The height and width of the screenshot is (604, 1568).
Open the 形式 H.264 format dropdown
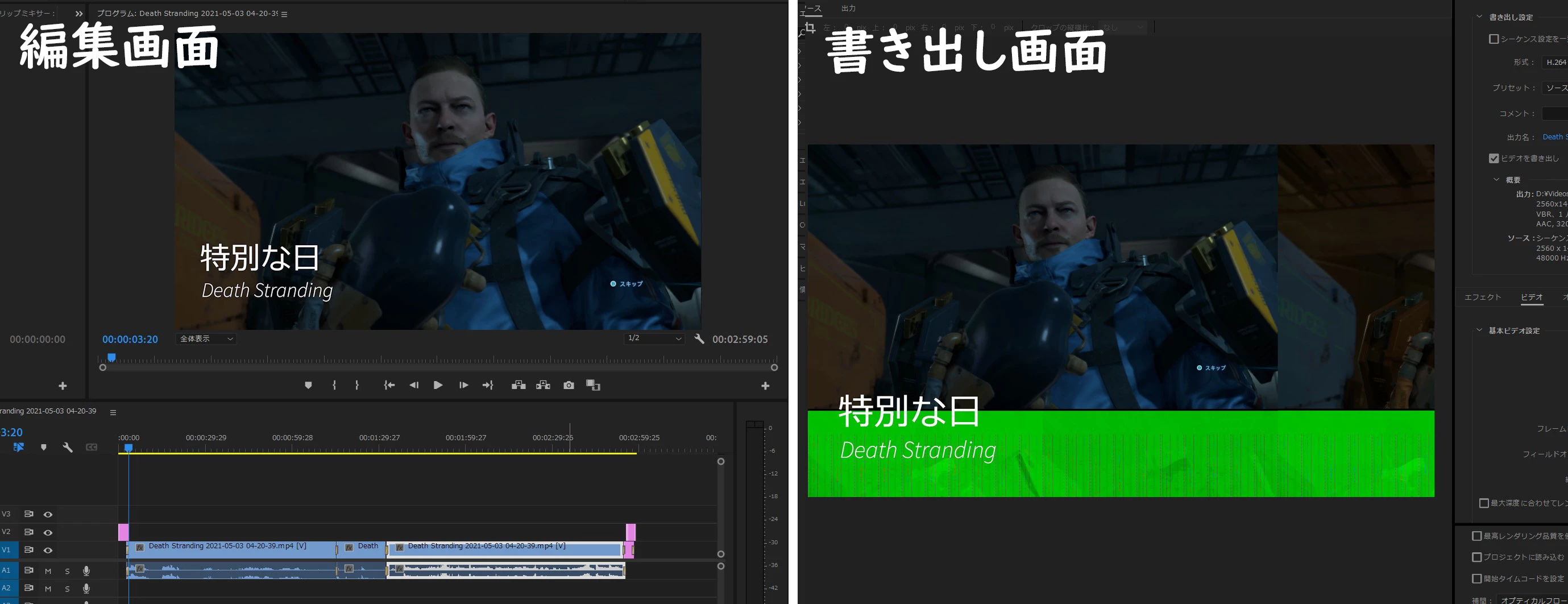pyautogui.click(x=1555, y=62)
